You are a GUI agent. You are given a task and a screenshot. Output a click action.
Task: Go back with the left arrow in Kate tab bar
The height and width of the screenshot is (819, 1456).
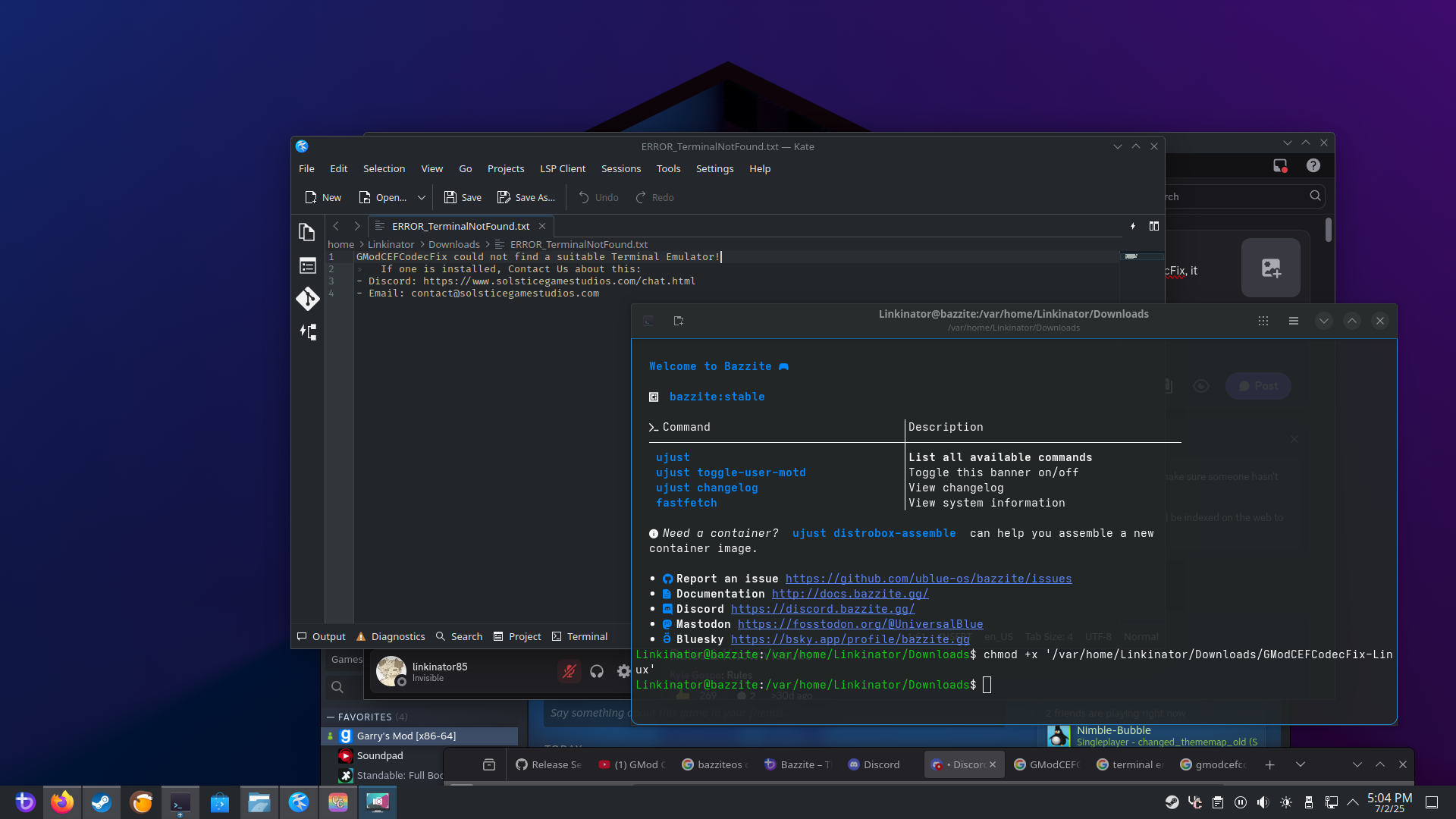point(336,226)
